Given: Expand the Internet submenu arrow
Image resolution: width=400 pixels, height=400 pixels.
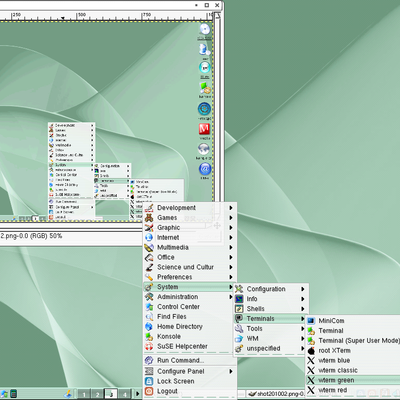Looking at the screenshot, I should (231, 238).
